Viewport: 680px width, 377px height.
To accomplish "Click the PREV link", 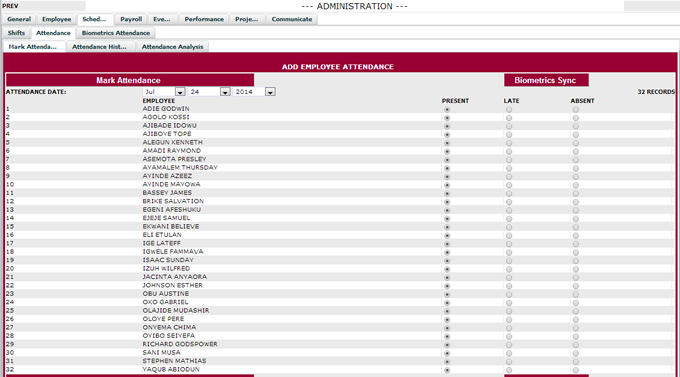I will 10,6.
